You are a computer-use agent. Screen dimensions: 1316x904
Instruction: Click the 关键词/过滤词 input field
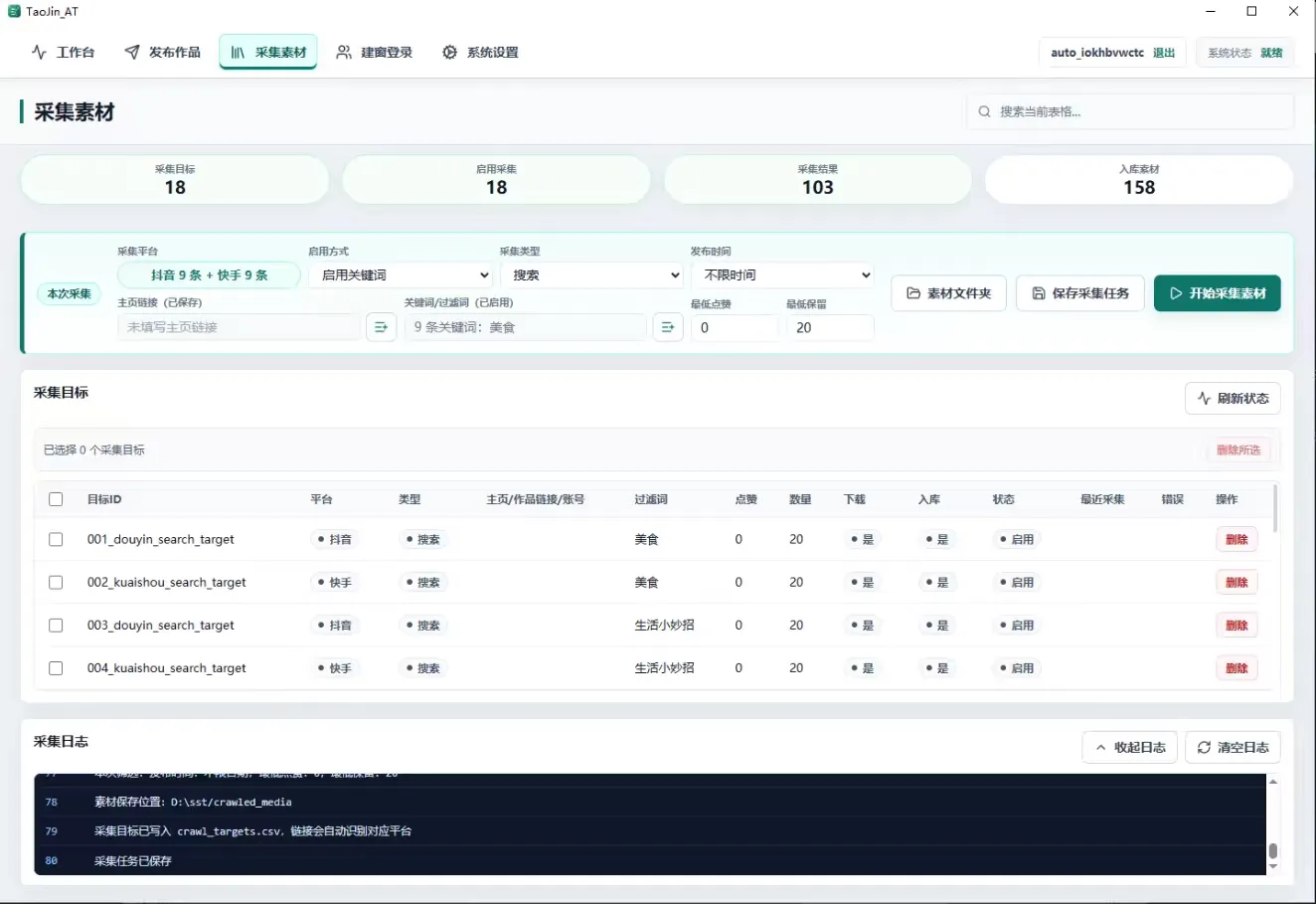coord(525,327)
